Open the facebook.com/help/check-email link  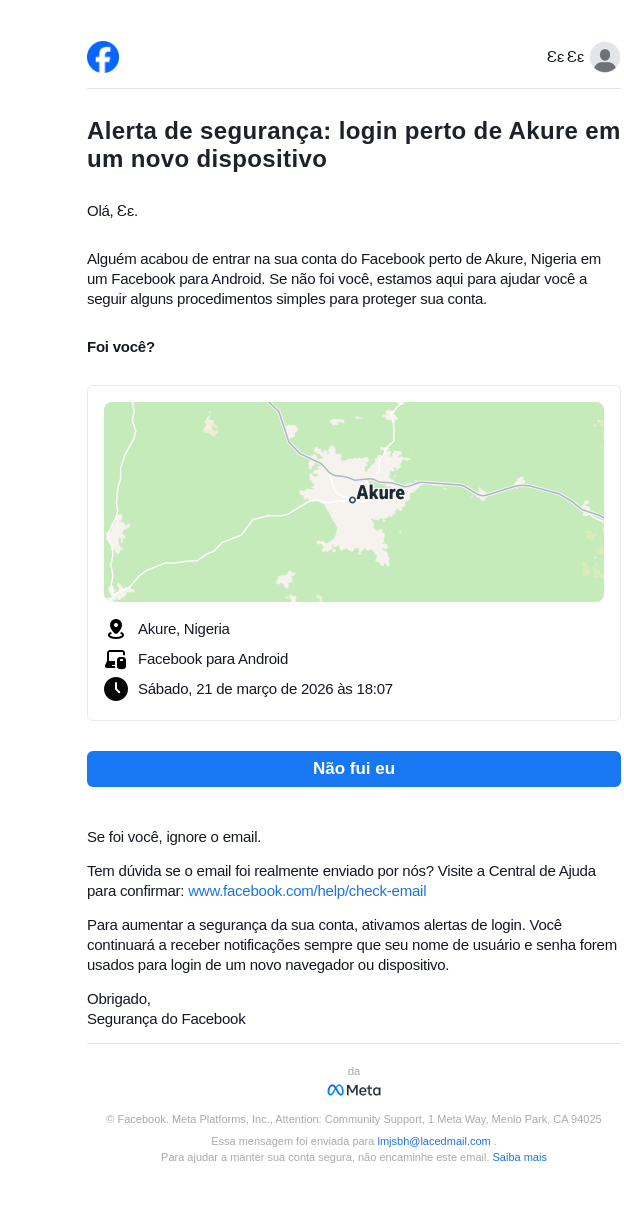coord(307,891)
